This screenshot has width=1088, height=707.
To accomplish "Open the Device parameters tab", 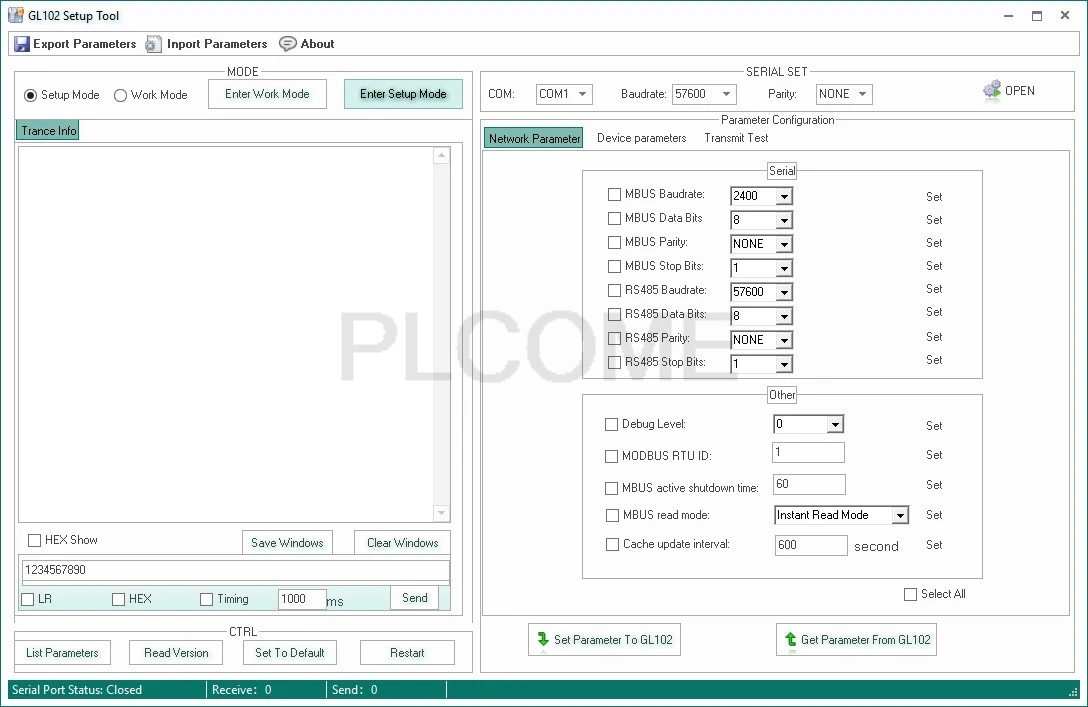I will click(641, 138).
